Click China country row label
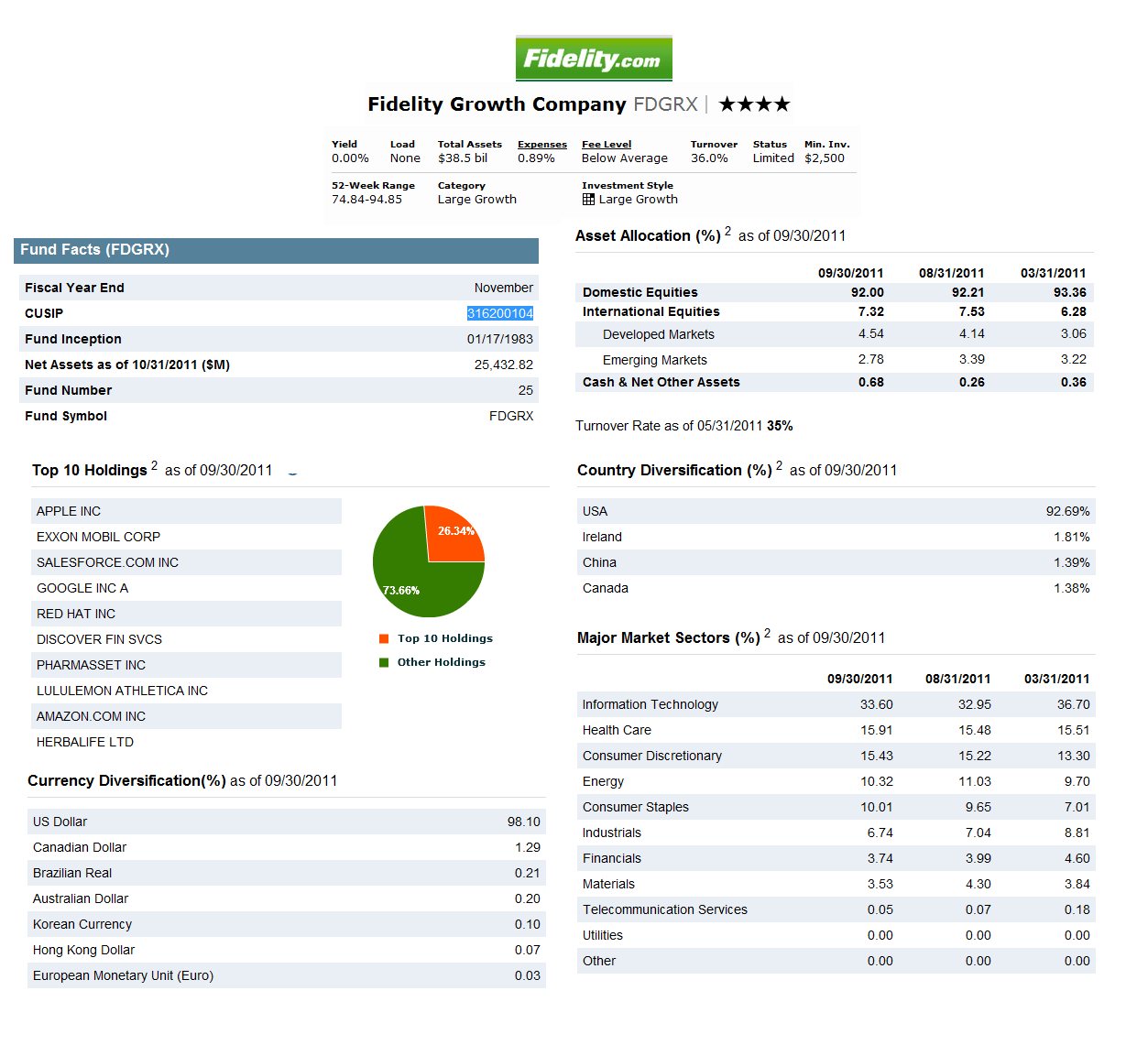The width and height of the screenshot is (1148, 1045). (599, 562)
